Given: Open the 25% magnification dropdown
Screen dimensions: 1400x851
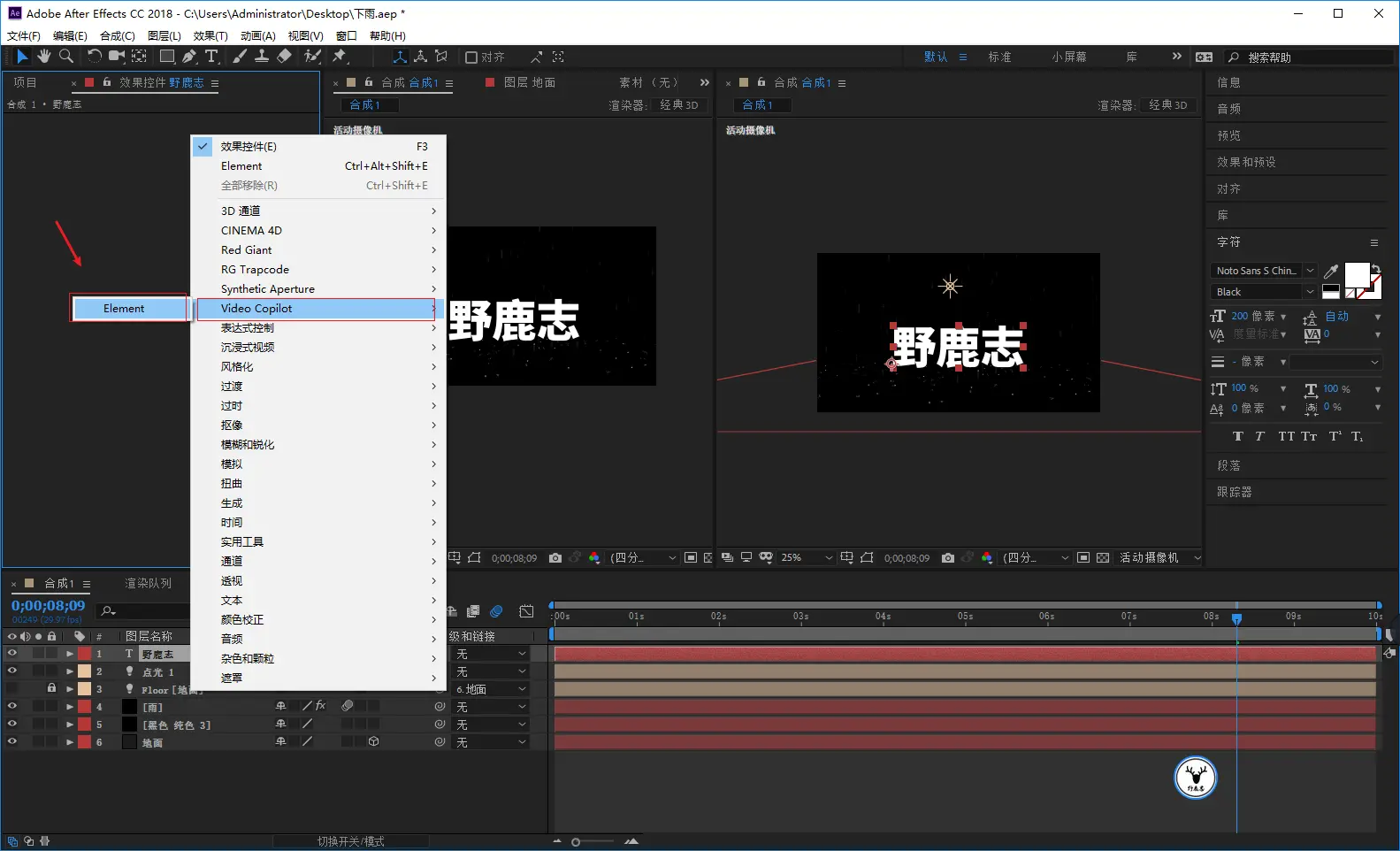Looking at the screenshot, I should coord(807,558).
